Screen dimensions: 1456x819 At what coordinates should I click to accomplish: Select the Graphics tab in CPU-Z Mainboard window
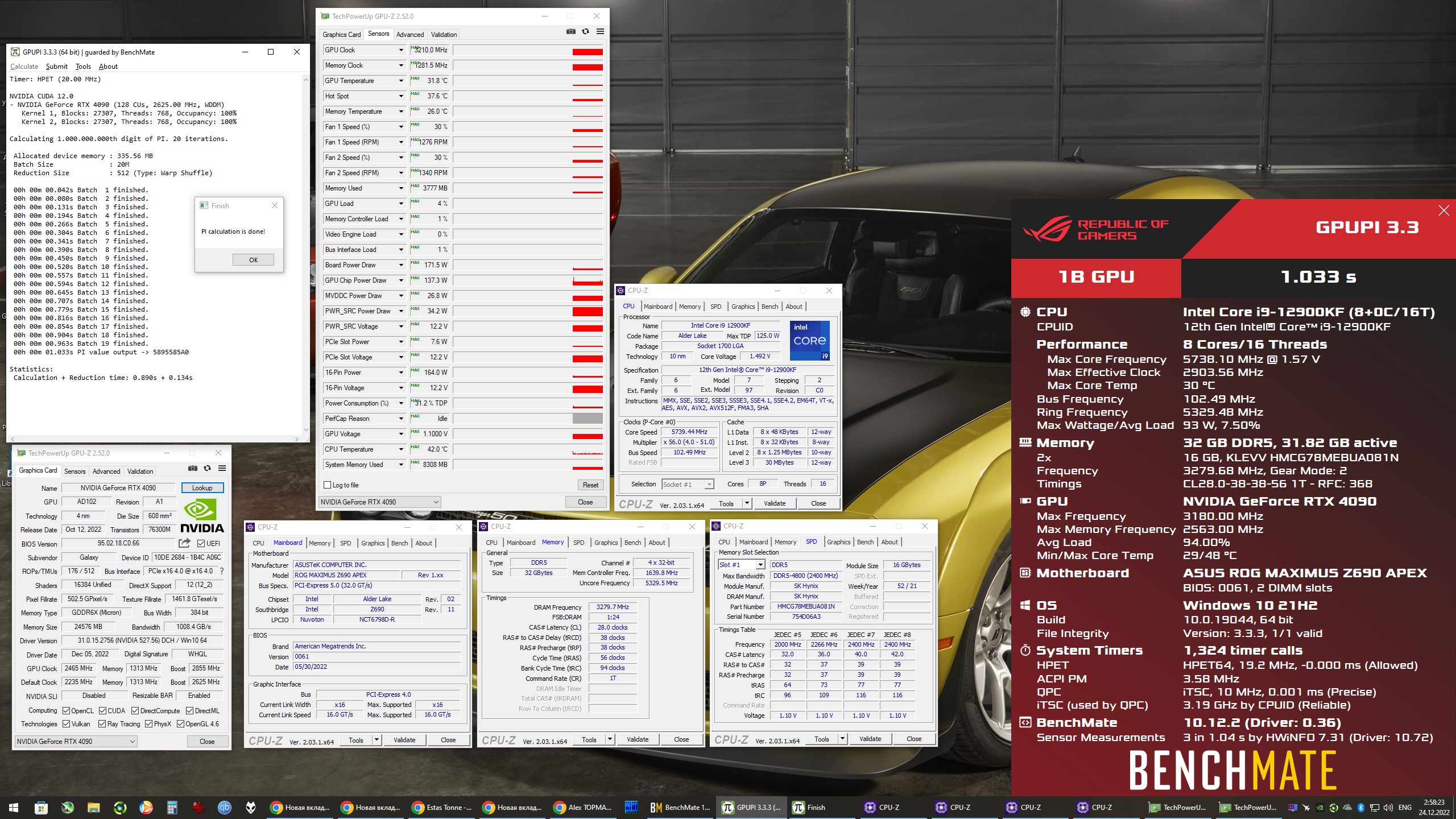(373, 543)
